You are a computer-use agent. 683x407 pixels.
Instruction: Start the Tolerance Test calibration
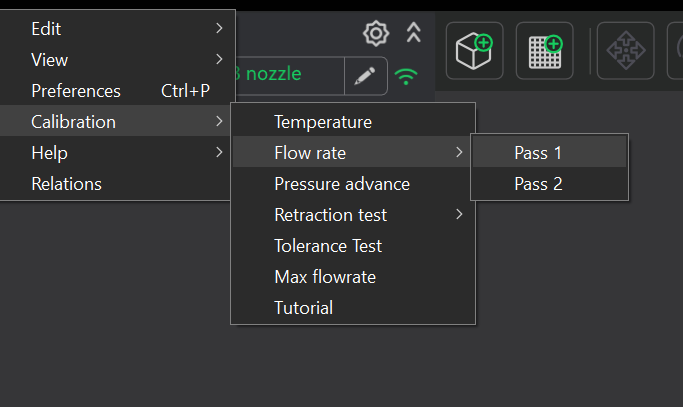(328, 246)
